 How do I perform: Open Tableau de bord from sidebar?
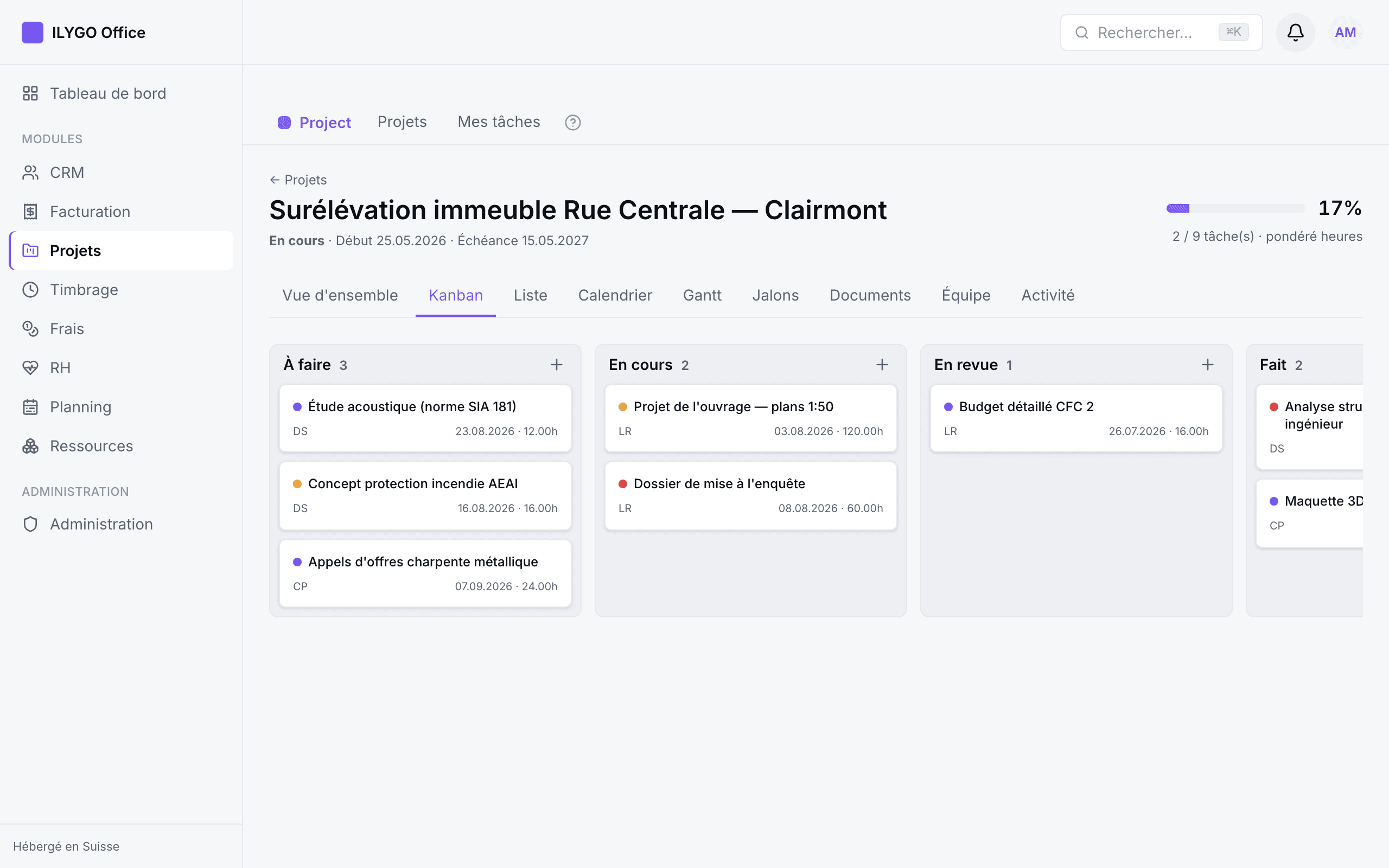click(121, 93)
